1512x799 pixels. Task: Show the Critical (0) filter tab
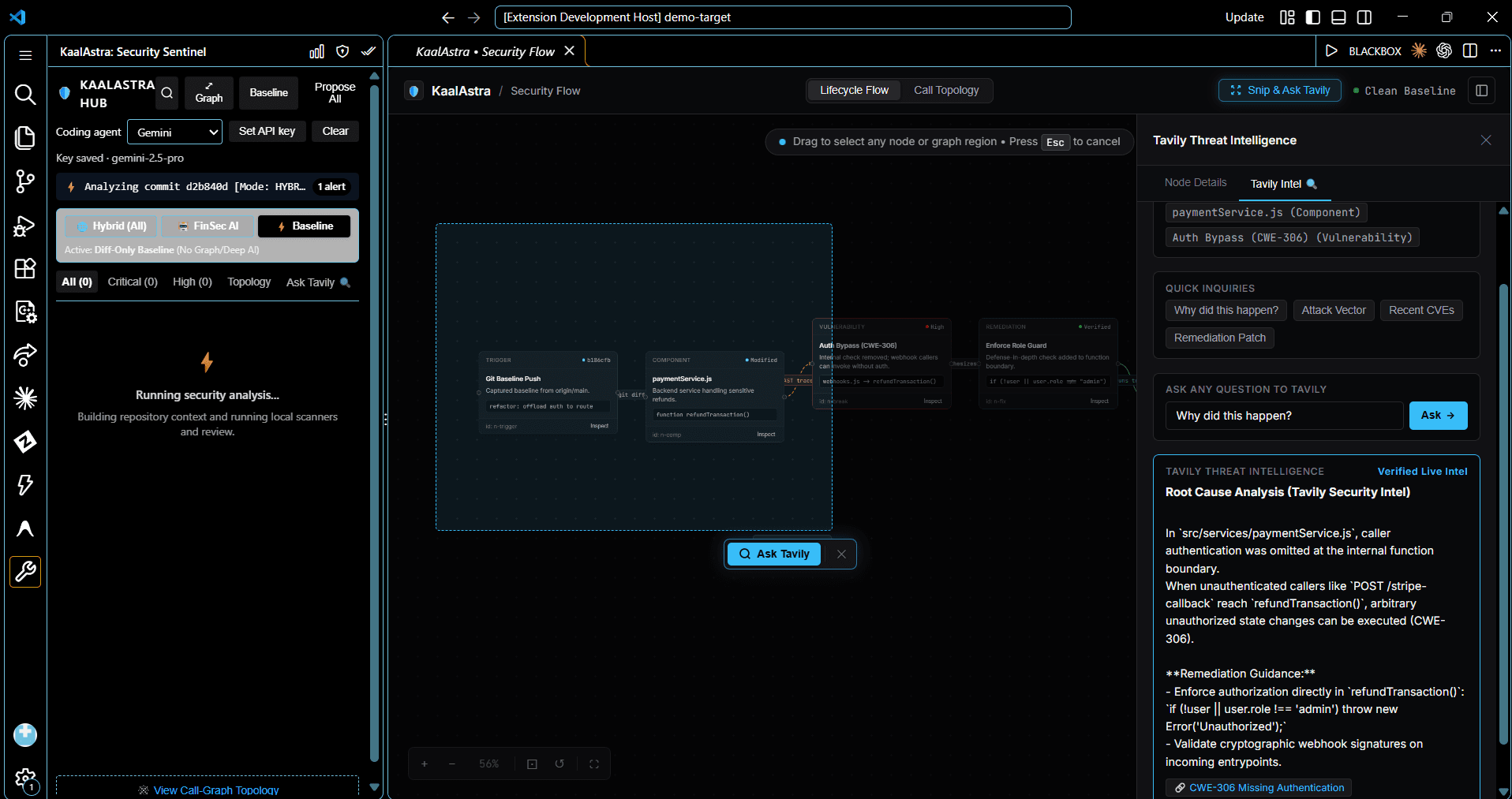click(133, 282)
